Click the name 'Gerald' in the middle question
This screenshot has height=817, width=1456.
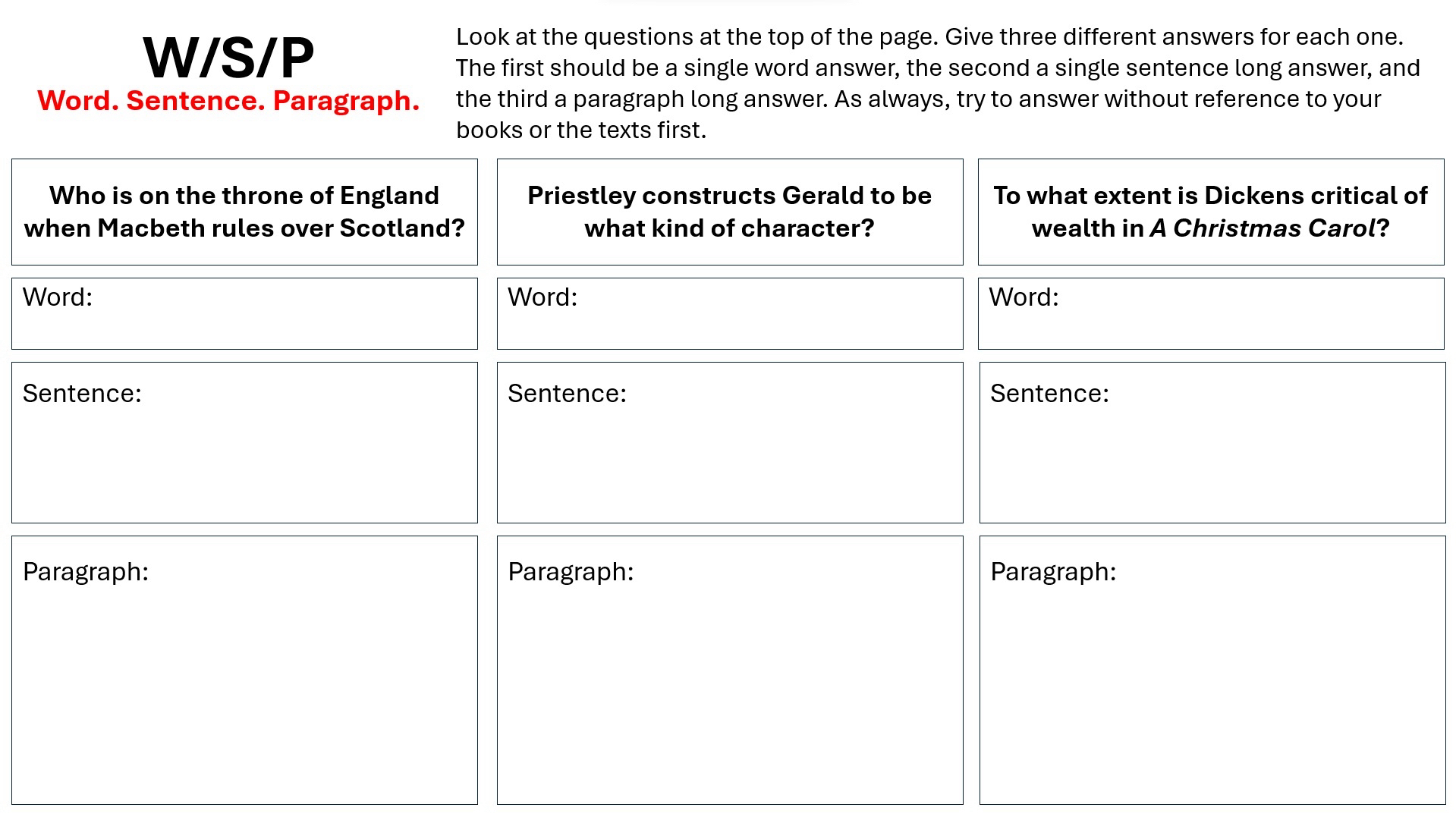click(x=825, y=196)
